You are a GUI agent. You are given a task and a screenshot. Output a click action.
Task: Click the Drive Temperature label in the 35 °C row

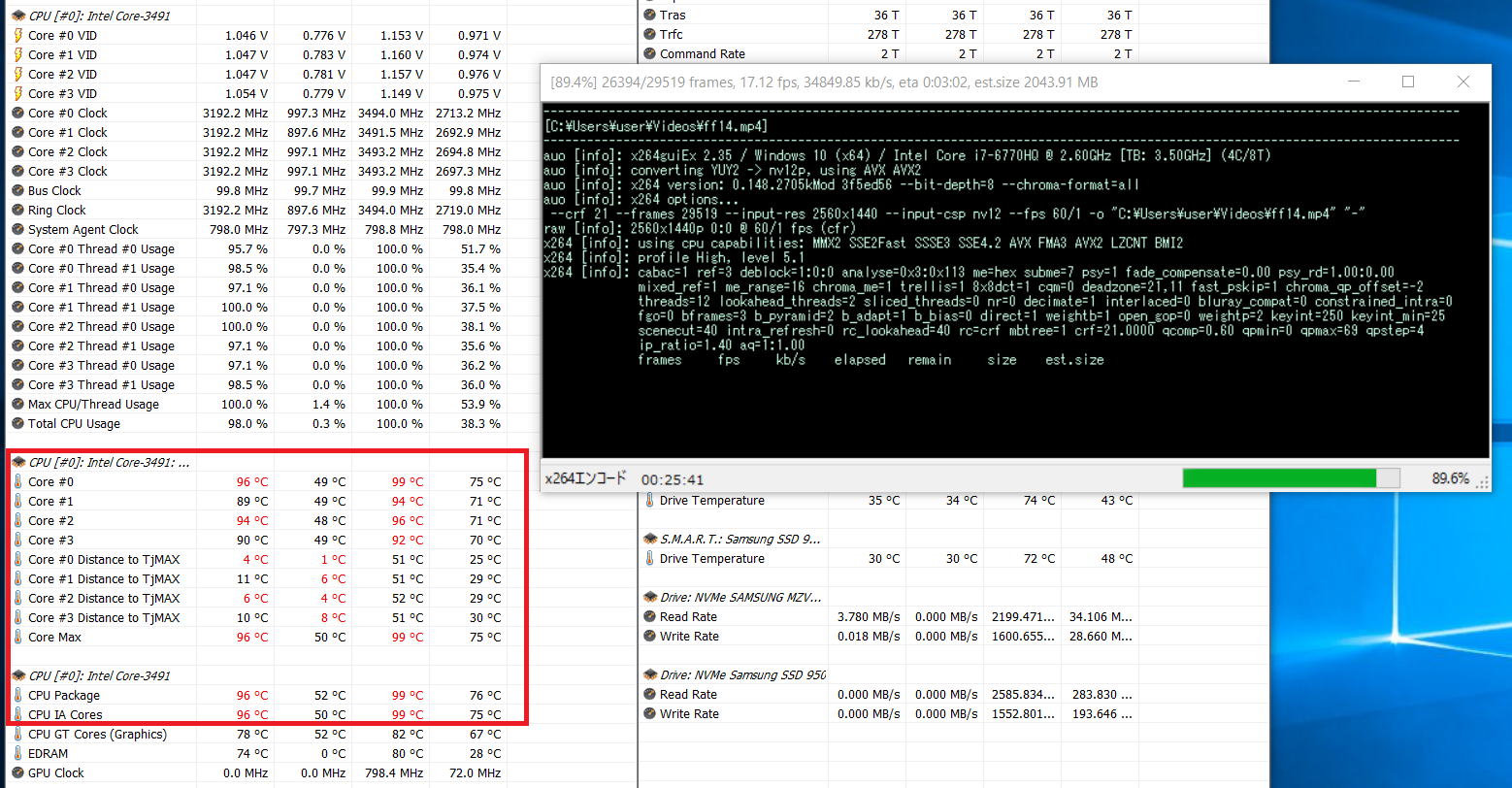click(x=712, y=500)
